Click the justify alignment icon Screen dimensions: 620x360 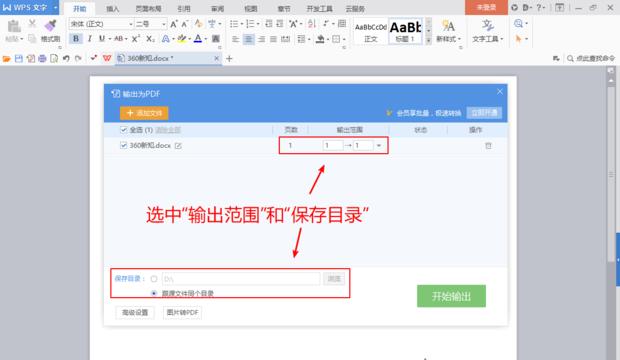click(273, 39)
